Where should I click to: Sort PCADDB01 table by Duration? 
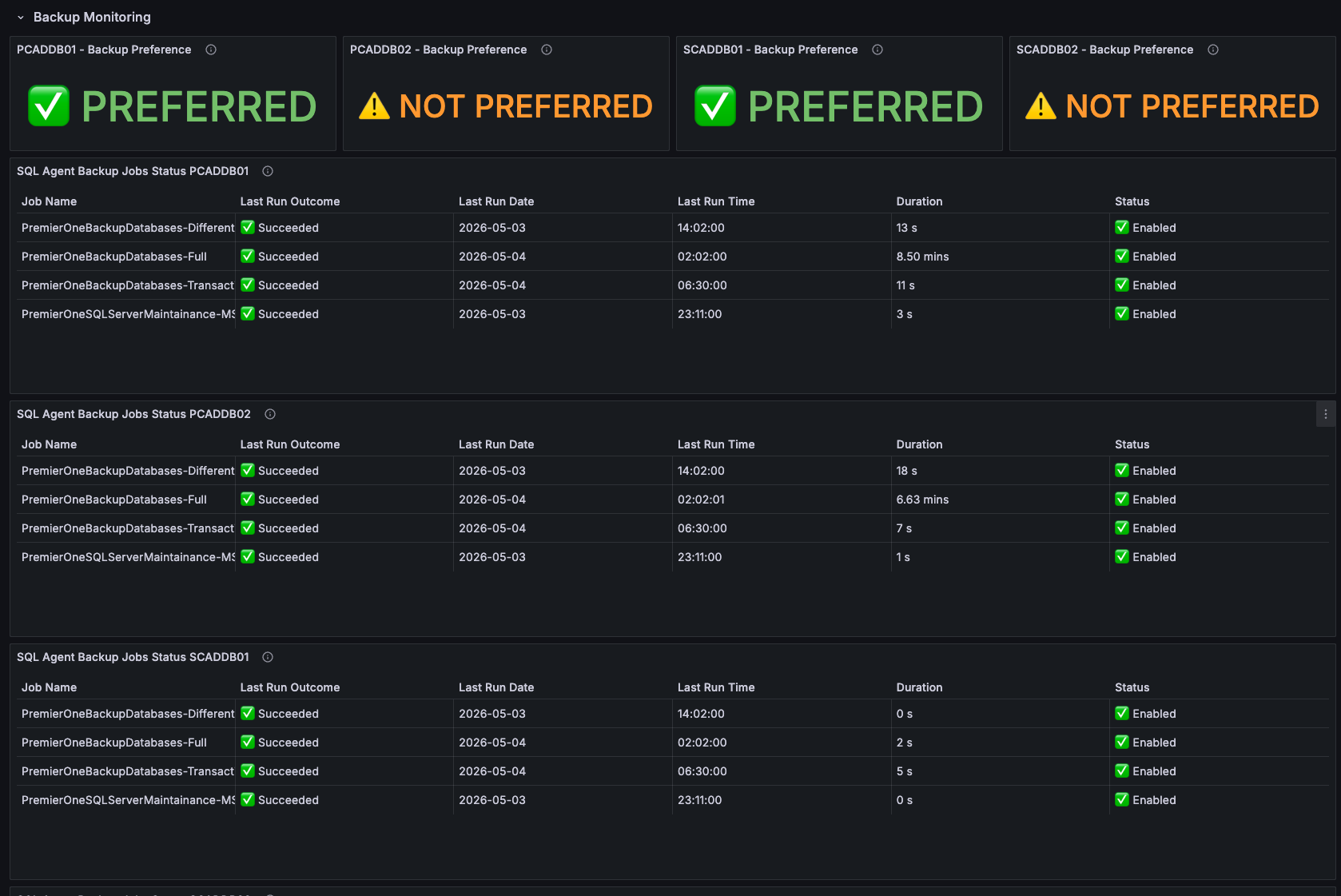click(x=919, y=201)
